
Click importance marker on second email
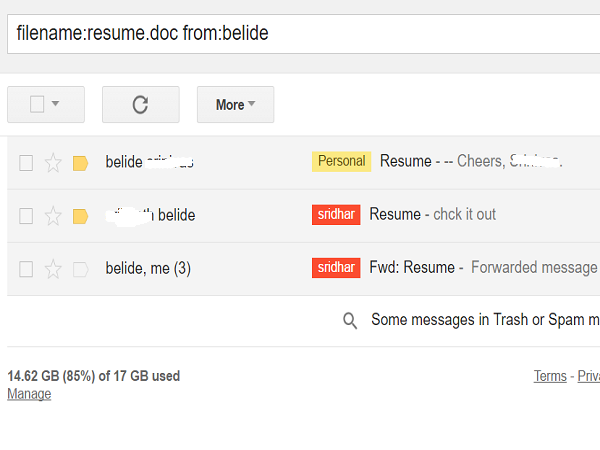(81, 216)
